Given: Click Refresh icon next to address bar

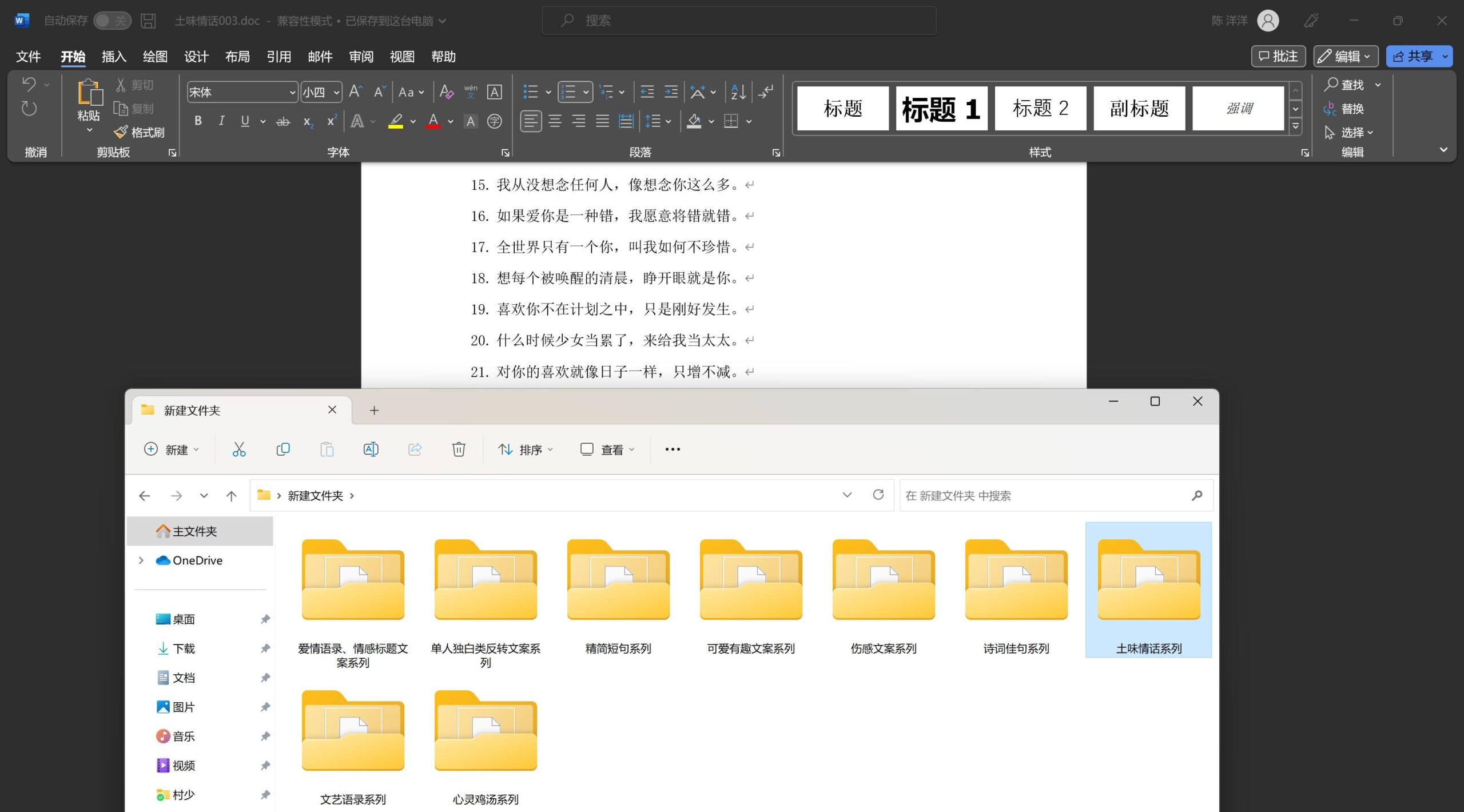Looking at the screenshot, I should pyautogui.click(x=878, y=495).
